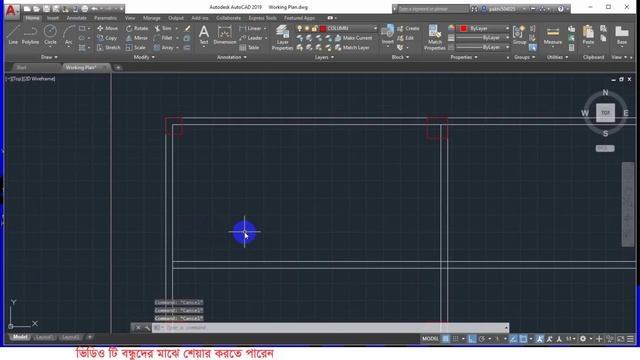Click Edit block button
Screen dimensions: 640x360
click(405, 38)
